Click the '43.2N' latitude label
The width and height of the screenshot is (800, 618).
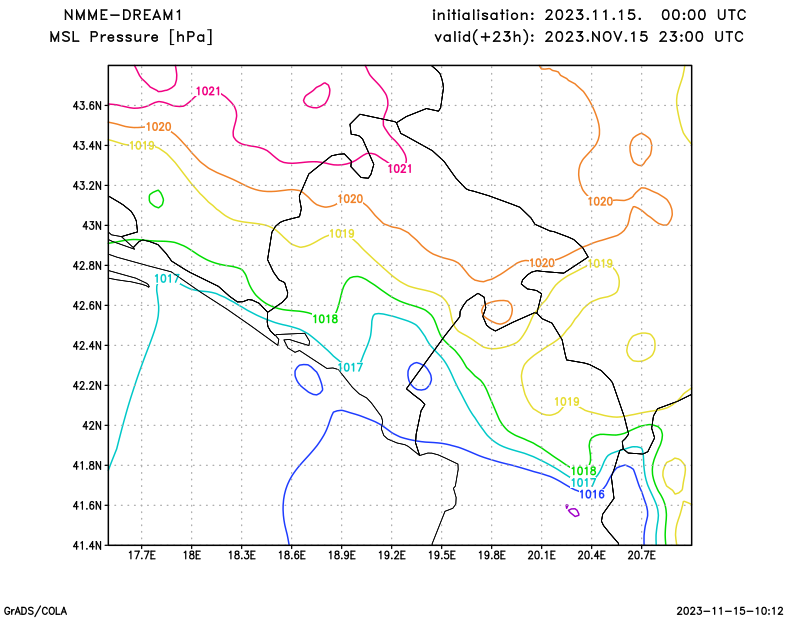point(87,186)
